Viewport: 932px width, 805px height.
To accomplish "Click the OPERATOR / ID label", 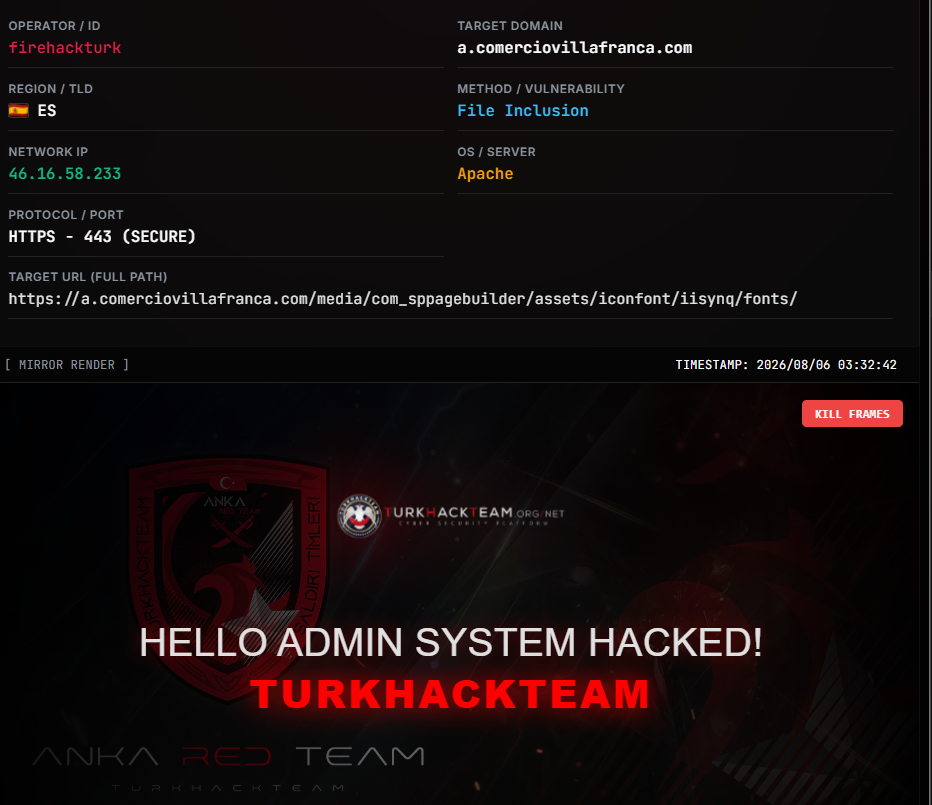I will point(54,26).
